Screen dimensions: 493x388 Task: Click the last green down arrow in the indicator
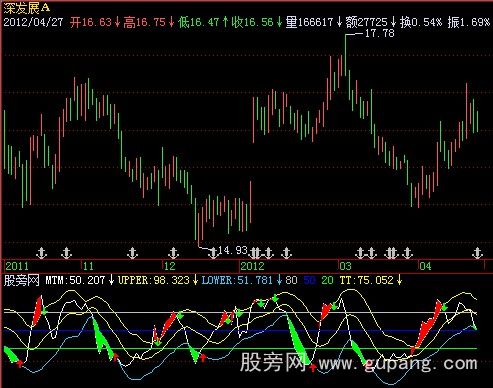[444, 306]
